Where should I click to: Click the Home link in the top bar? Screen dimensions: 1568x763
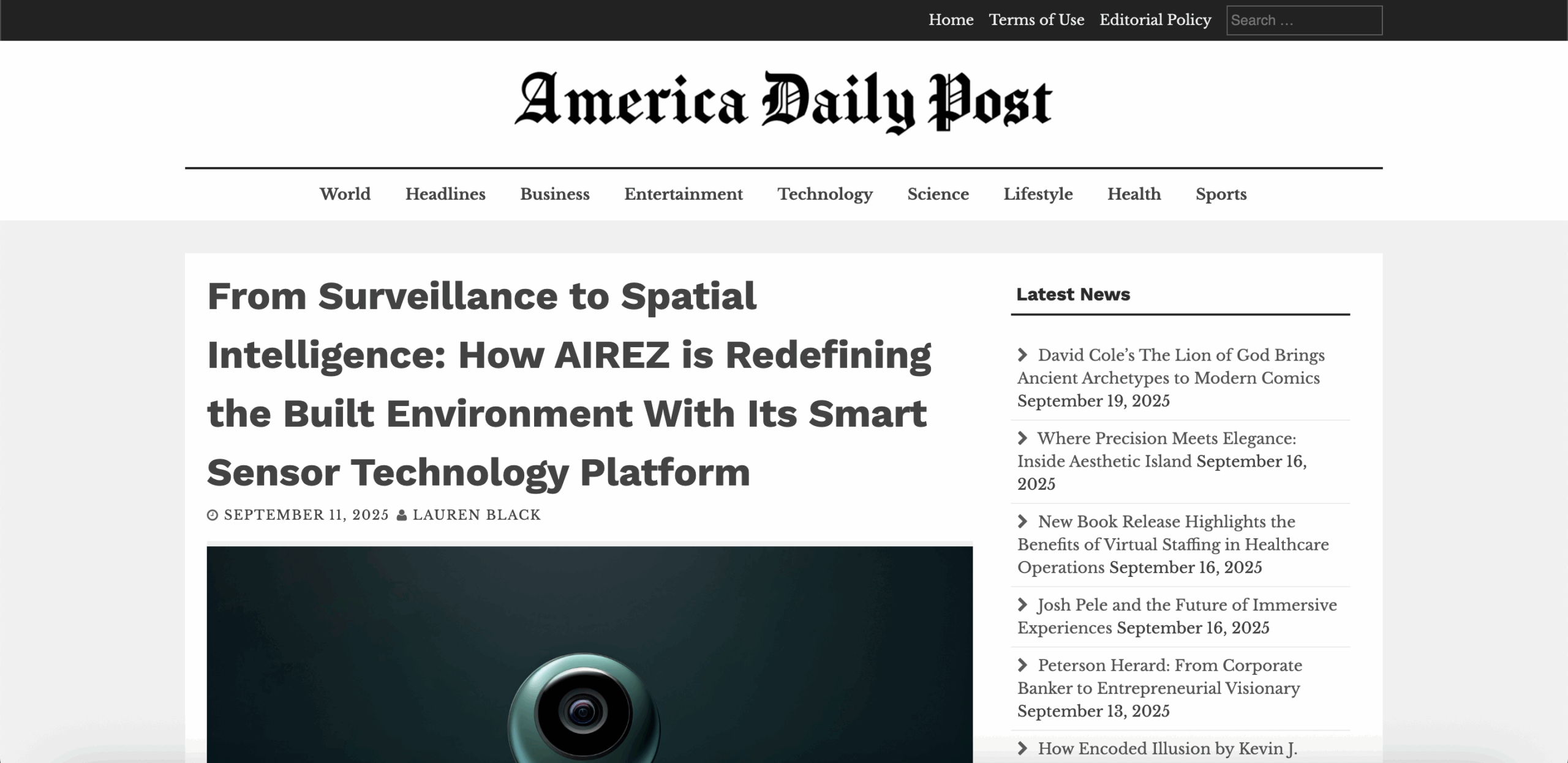tap(951, 20)
